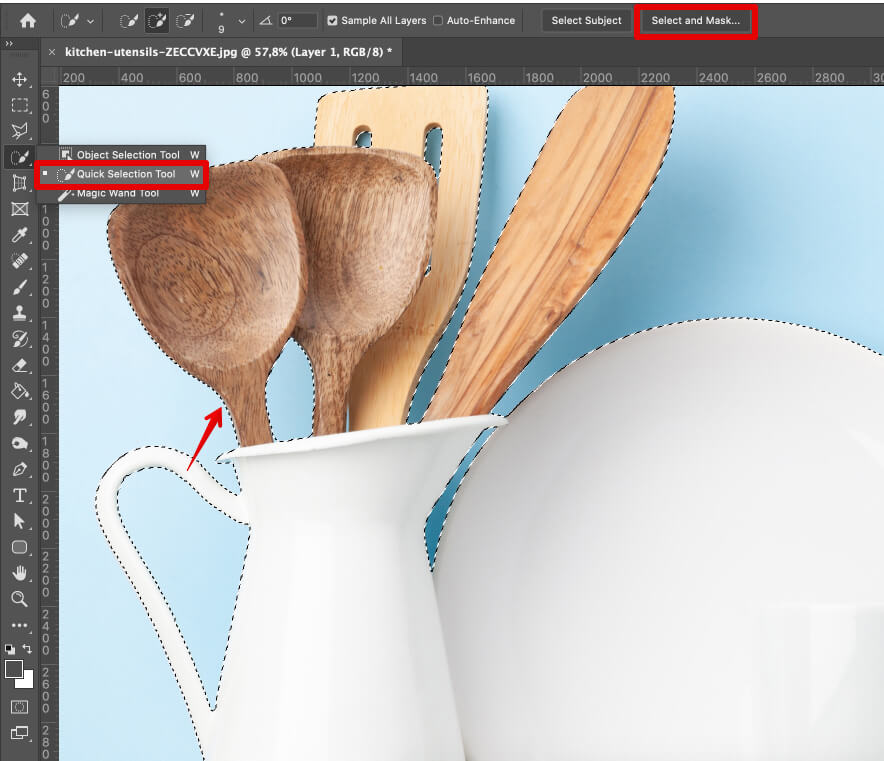
Task: Activate the Hand tool
Action: pyautogui.click(x=21, y=574)
